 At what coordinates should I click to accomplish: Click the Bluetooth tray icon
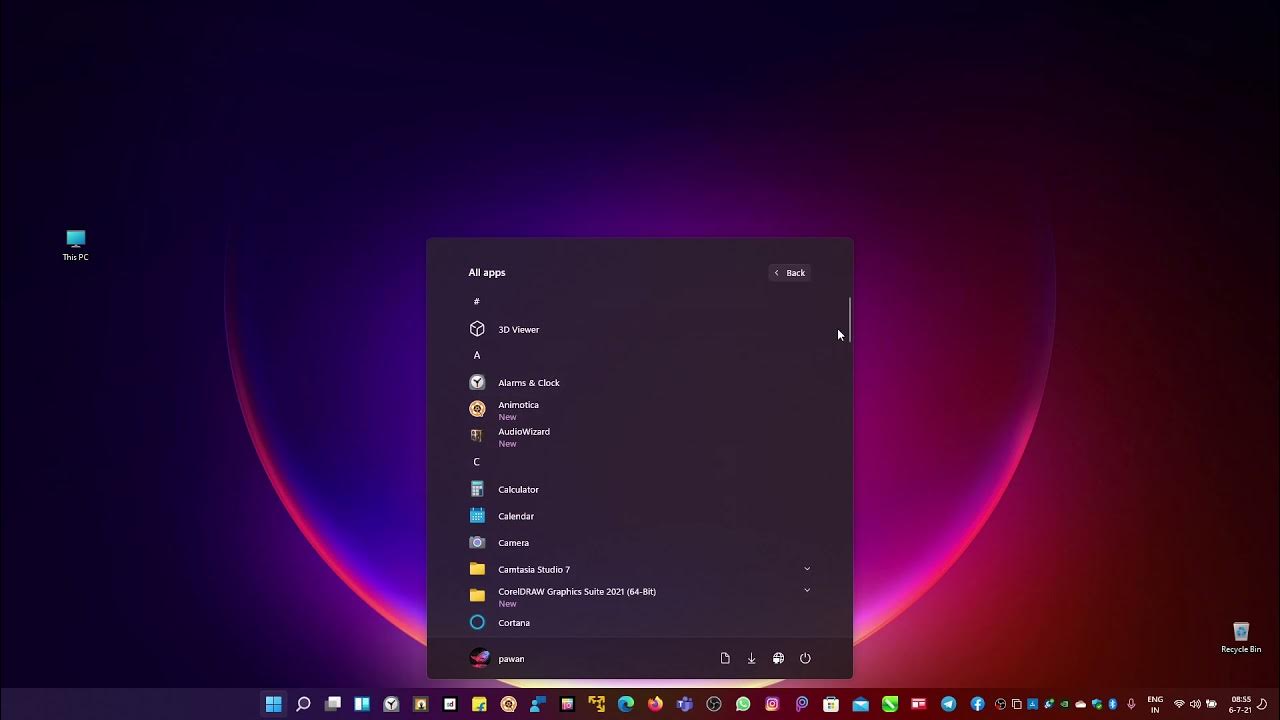click(1112, 704)
